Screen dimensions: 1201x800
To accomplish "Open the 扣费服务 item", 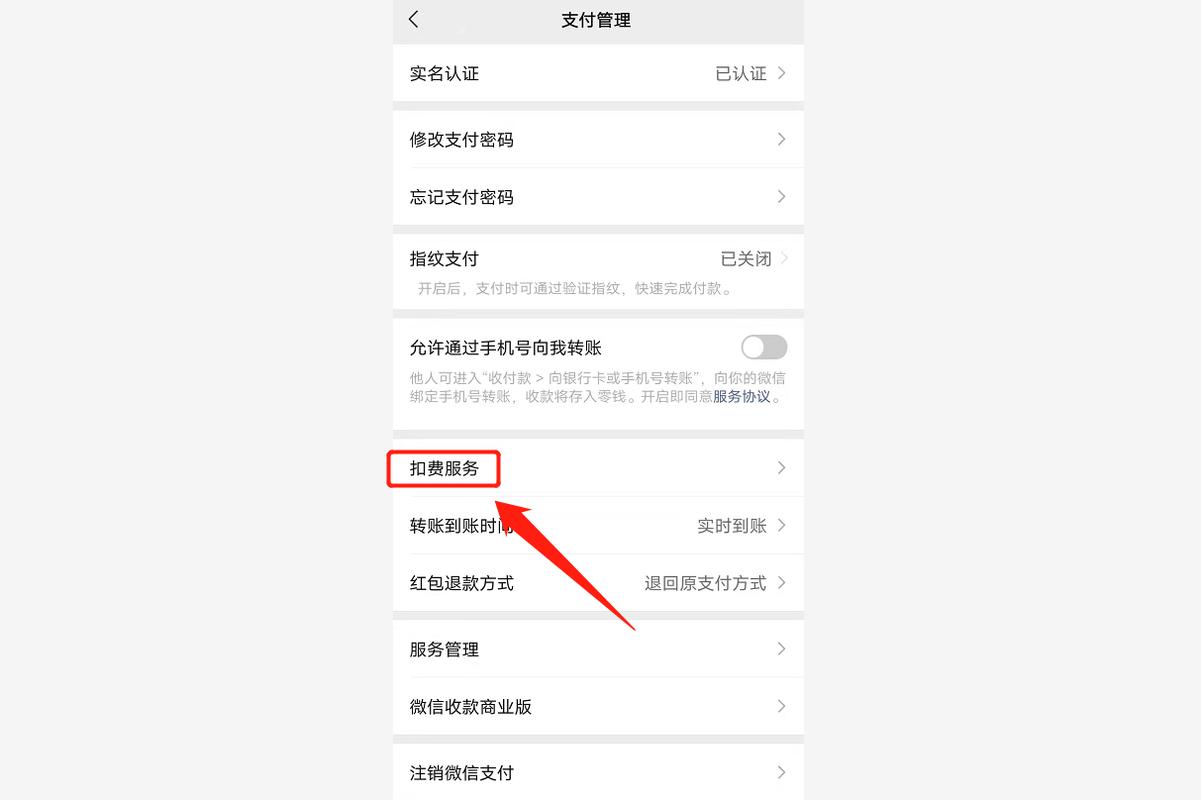I will pyautogui.click(x=598, y=467).
